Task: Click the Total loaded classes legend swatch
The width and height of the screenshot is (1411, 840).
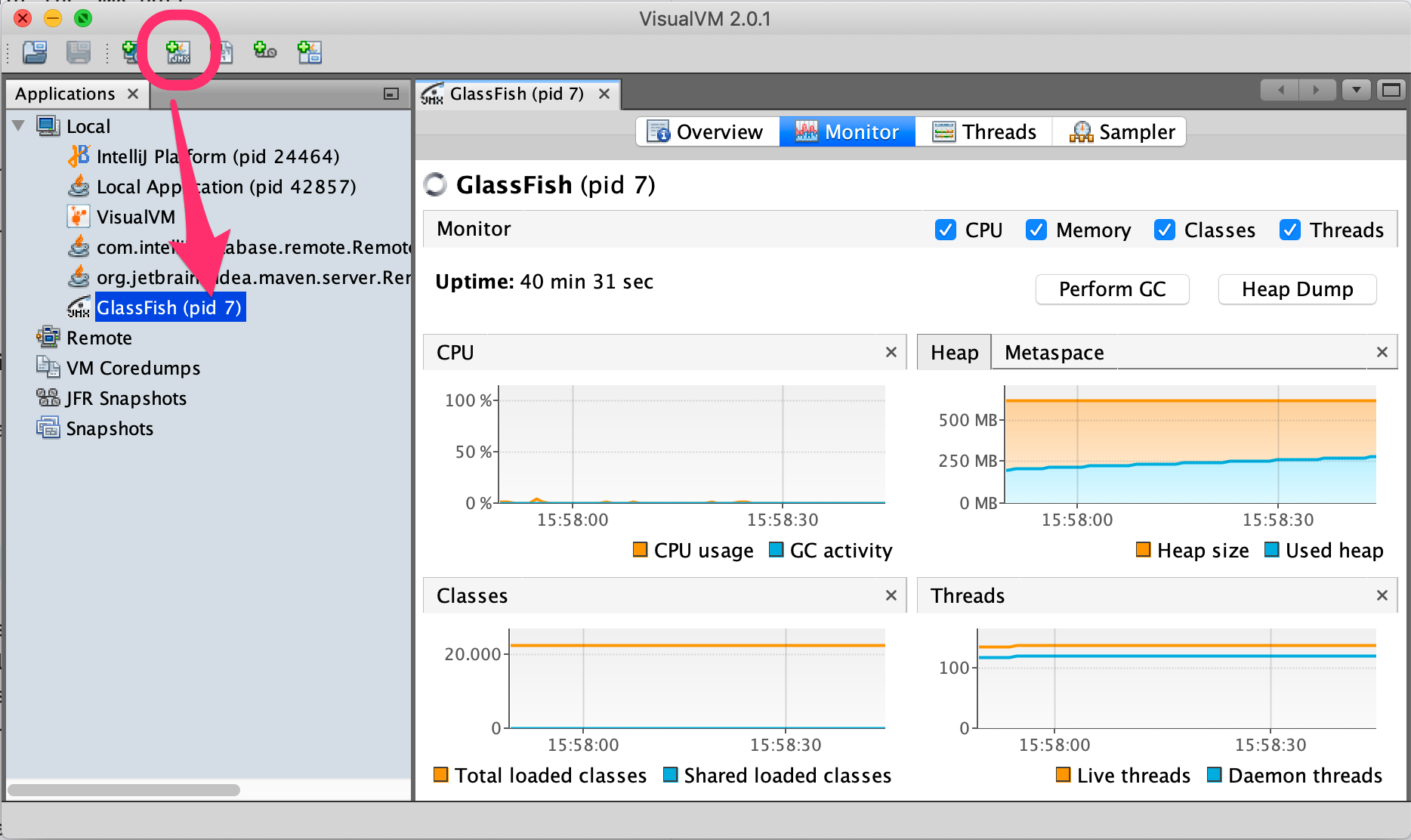Action: click(x=441, y=774)
